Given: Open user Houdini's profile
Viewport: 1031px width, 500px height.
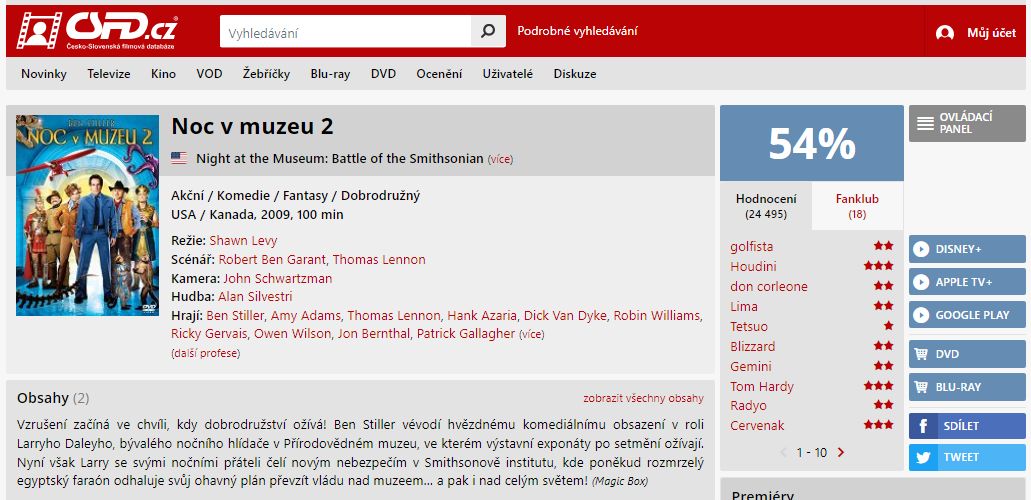Looking at the screenshot, I should coord(753,266).
